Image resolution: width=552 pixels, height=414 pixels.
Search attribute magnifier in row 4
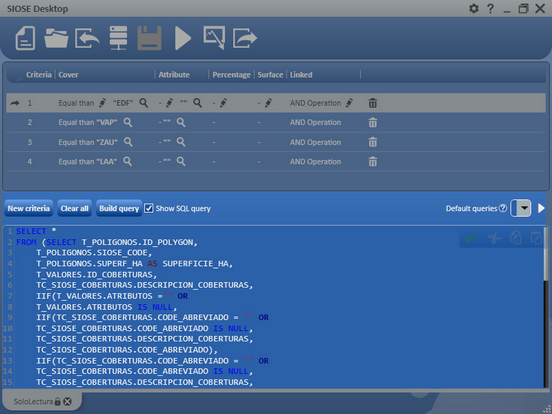(x=181, y=162)
